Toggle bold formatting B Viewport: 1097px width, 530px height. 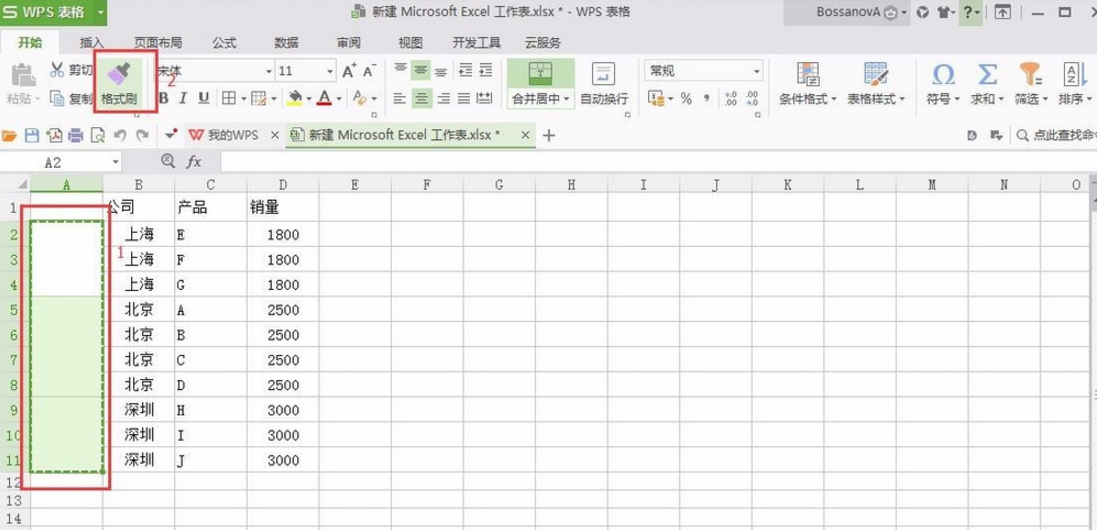[164, 99]
